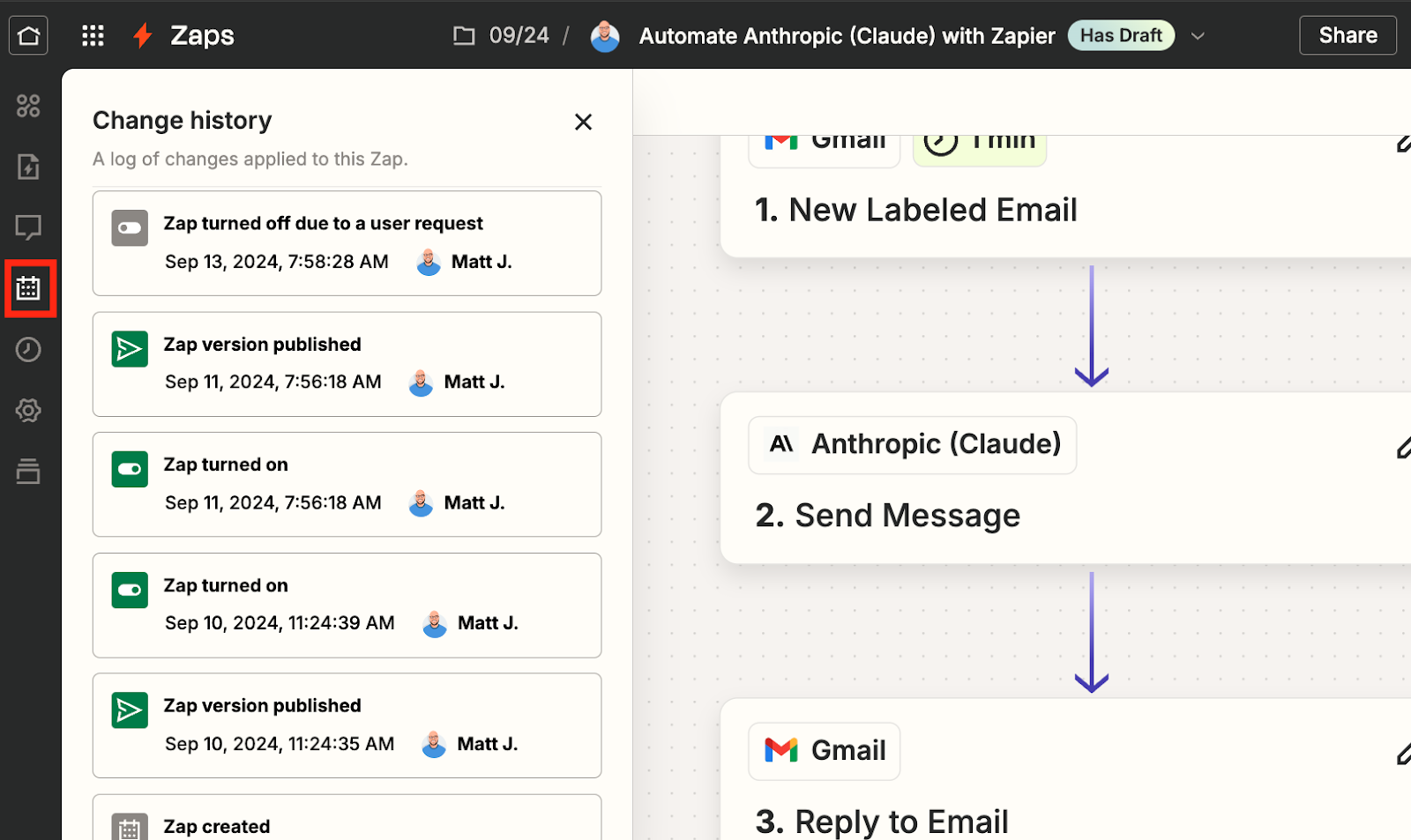Click the Has Draft badge
1411x840 pixels.
pos(1121,36)
